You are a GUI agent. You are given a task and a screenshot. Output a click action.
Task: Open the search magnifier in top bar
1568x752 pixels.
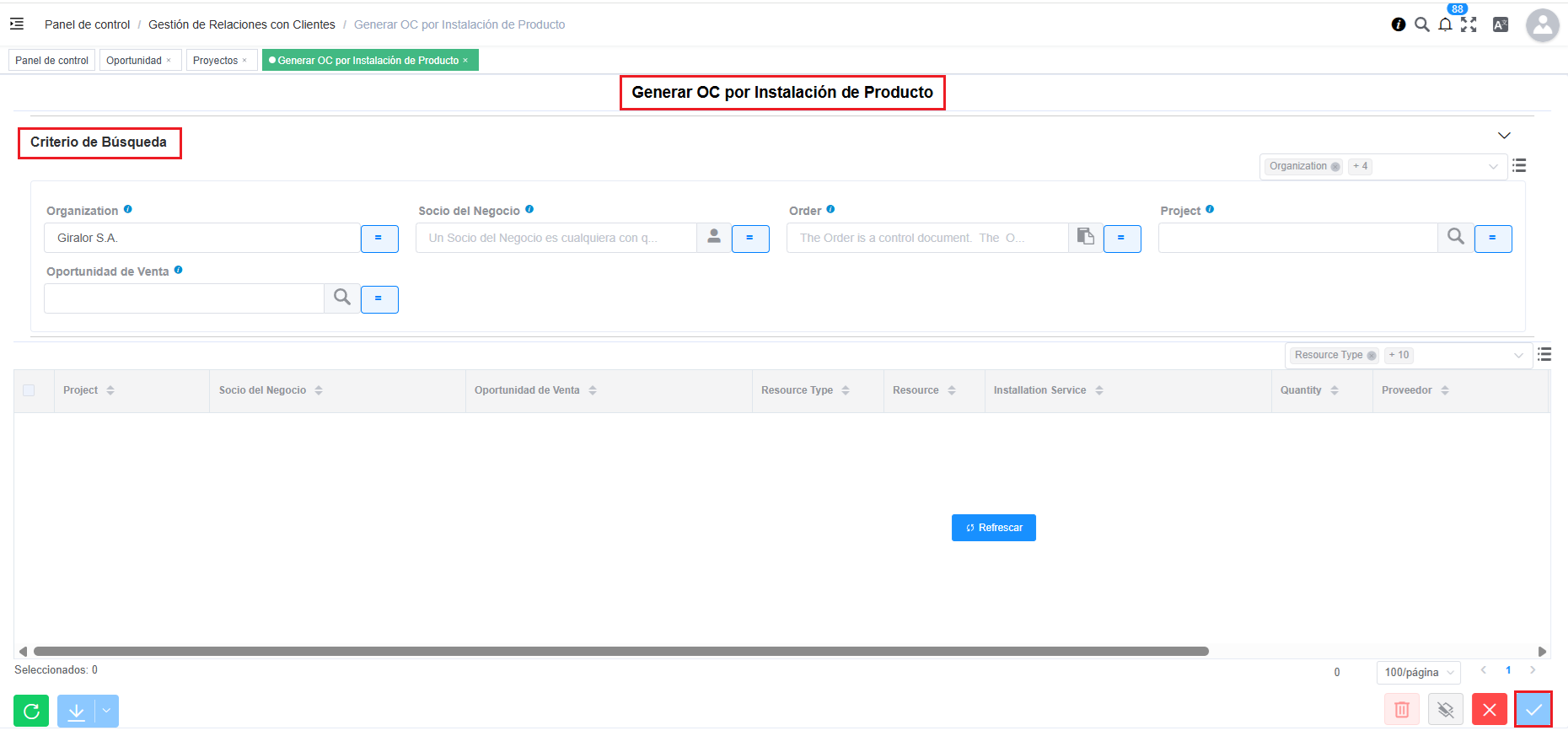tap(1421, 24)
